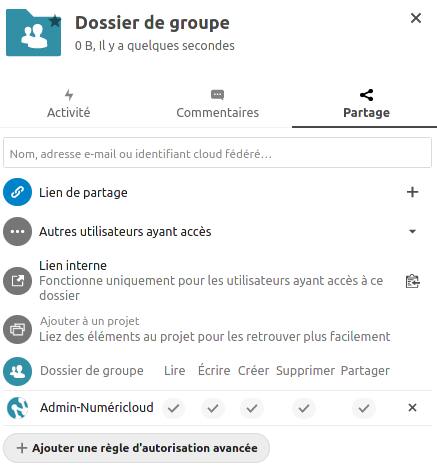
Task: Remove the Admin-Numéricloud permission rule
Action: 412,407
